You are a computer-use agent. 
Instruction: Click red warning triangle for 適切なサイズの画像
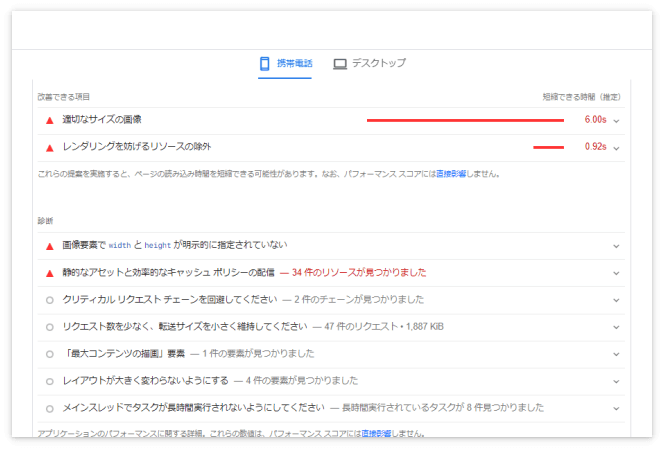coord(50,121)
